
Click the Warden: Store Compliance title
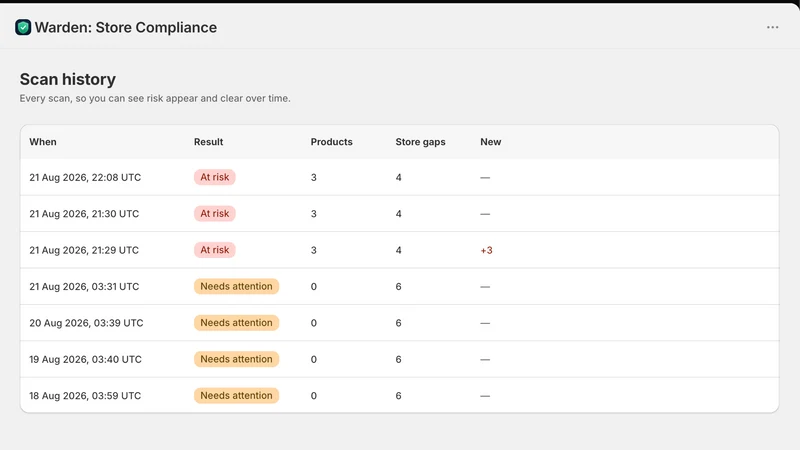click(126, 27)
